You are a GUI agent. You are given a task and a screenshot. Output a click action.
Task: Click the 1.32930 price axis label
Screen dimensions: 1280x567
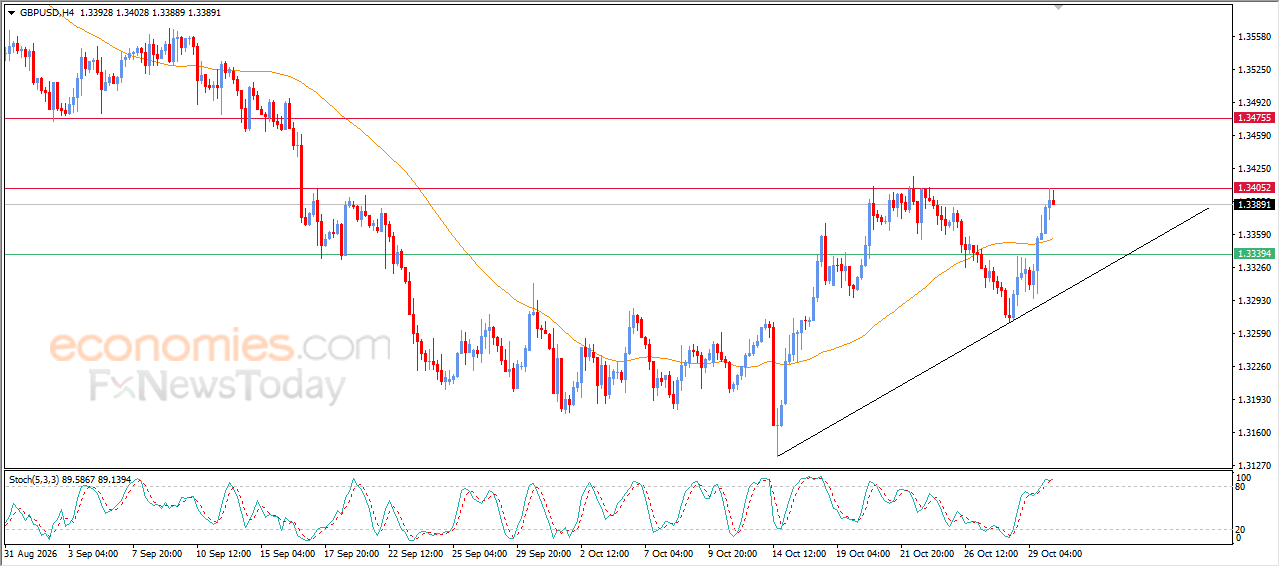(1254, 301)
